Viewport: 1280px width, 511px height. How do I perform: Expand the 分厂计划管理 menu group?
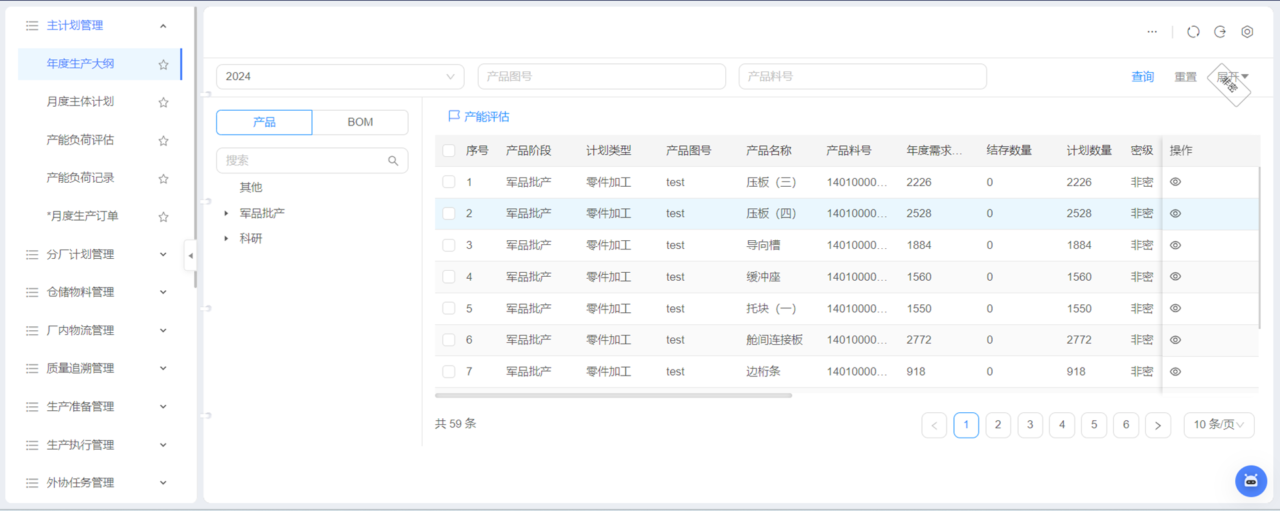click(163, 254)
